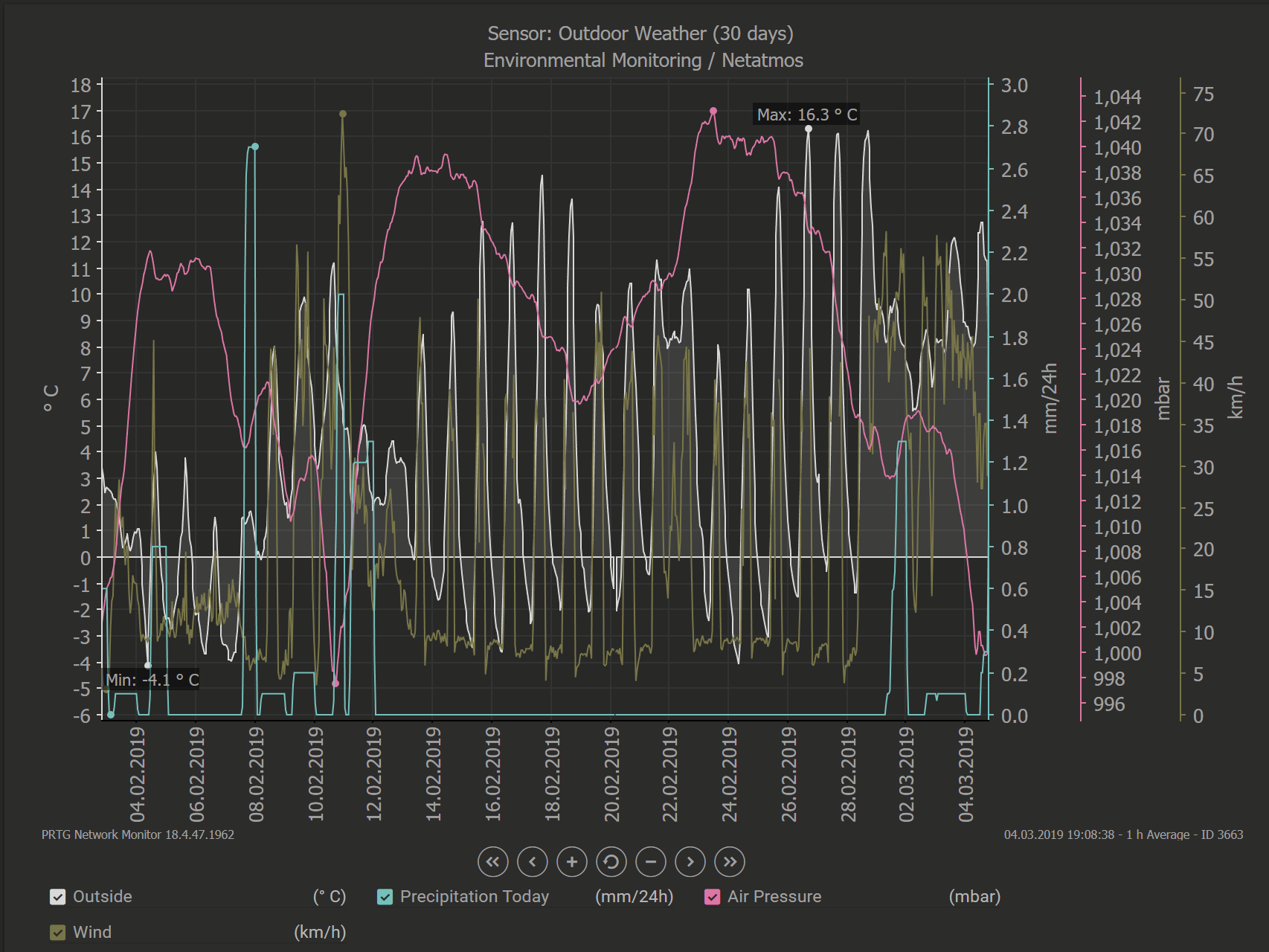
Task: Click the pink air pressure peak marker
Action: (713, 111)
